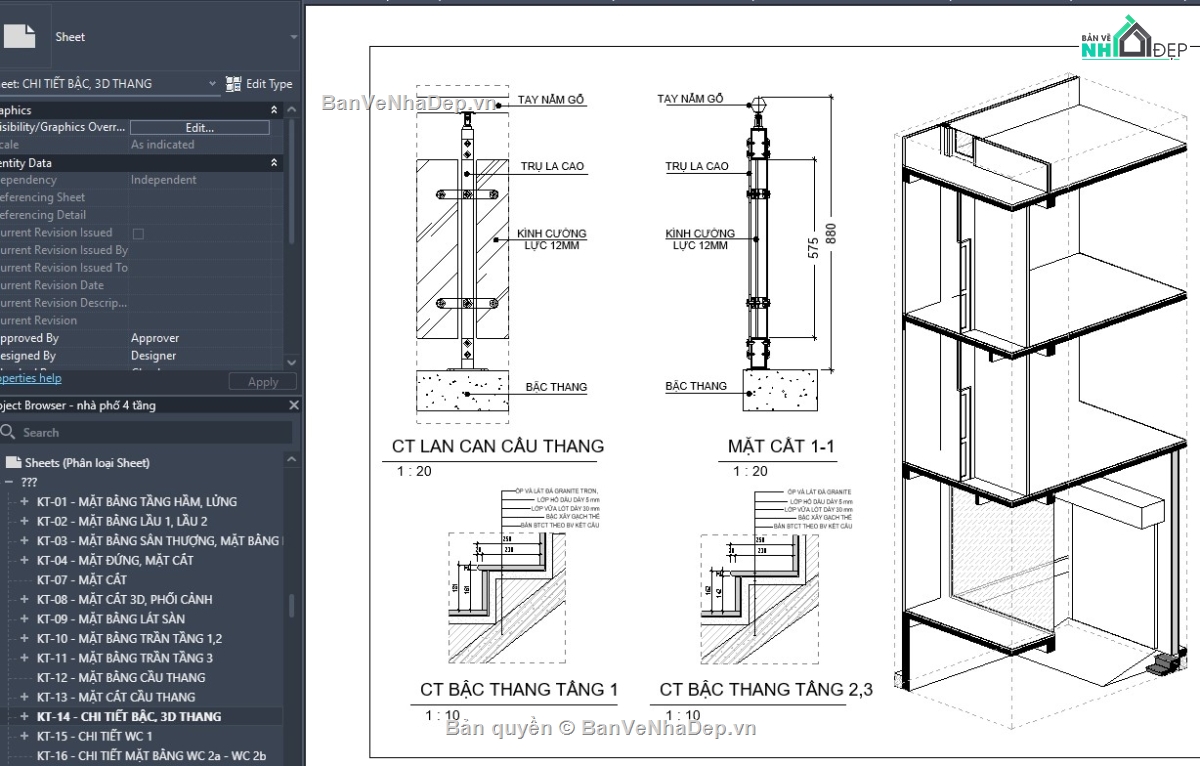
Task: Click the Edit Type icon
Action: coord(234,84)
